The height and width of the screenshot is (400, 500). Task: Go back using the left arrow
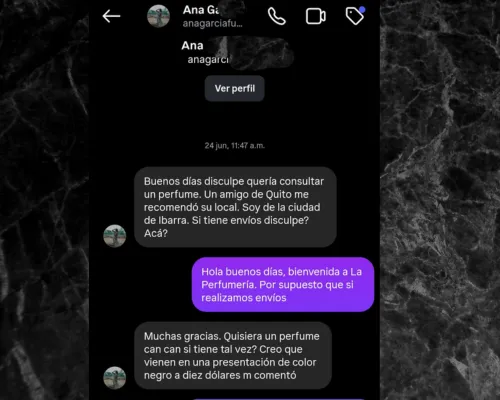[x=111, y=16]
